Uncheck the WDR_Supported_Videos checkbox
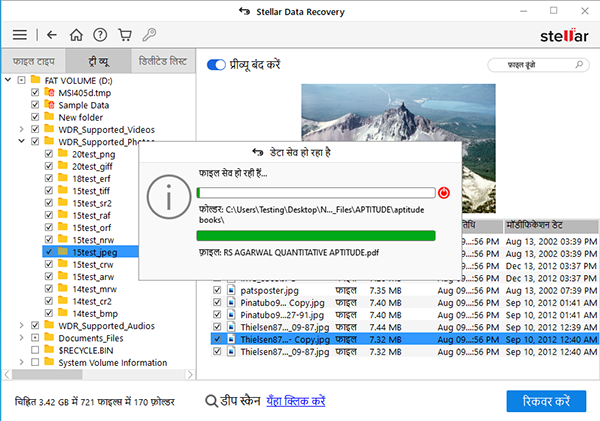Screen dimensions: 600x421 (x=35, y=129)
